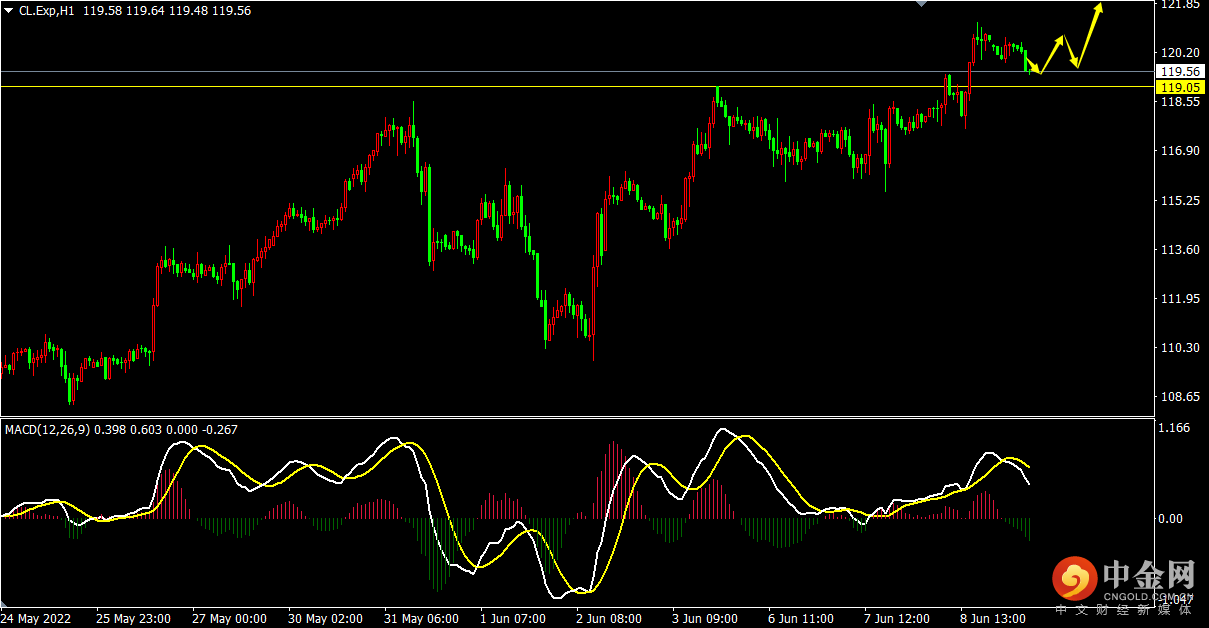Image resolution: width=1209 pixels, height=628 pixels.
Task: Open the CNGOLD.COM watermark link
Action: tap(1149, 595)
